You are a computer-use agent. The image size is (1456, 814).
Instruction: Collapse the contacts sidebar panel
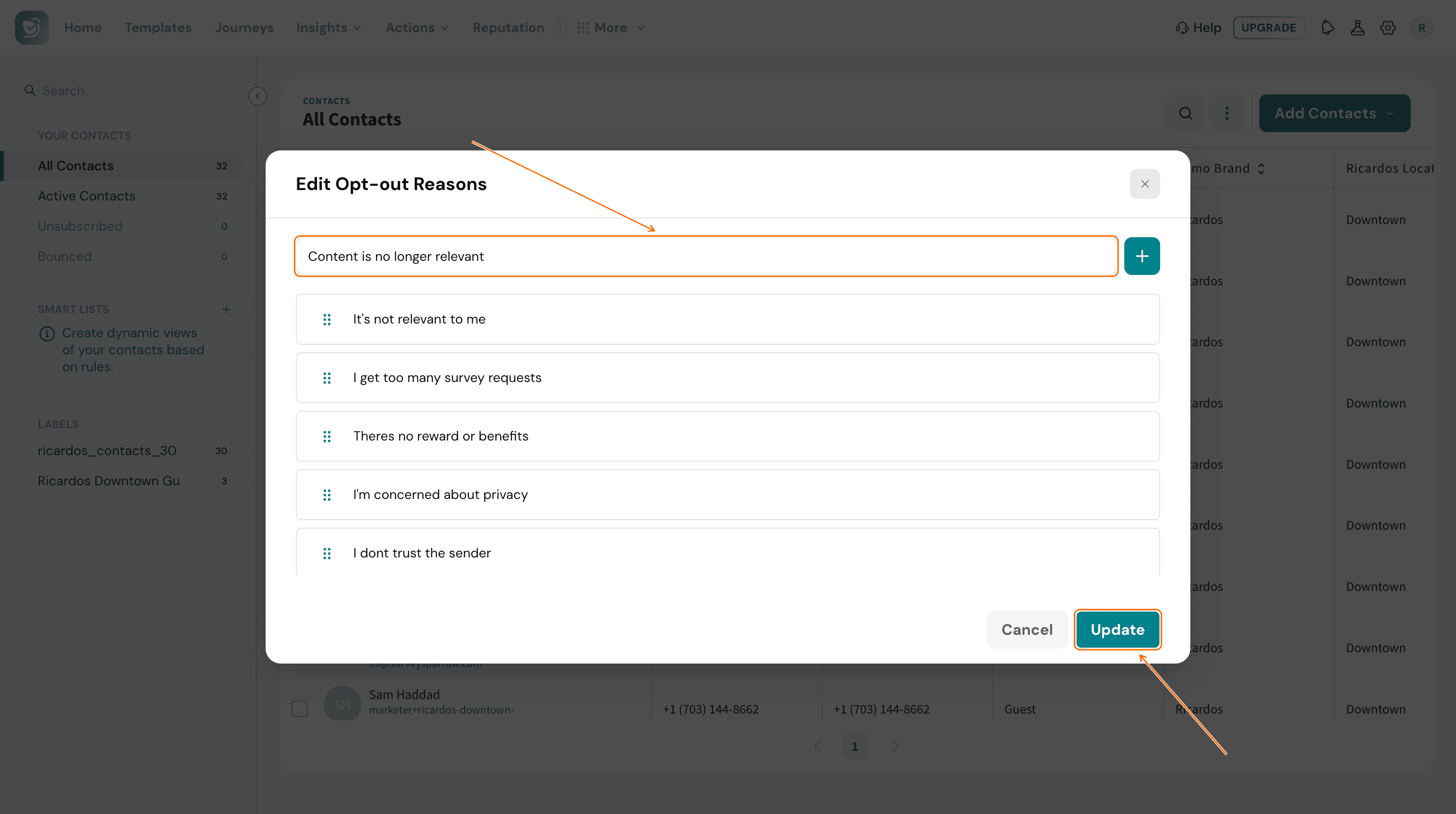258,96
